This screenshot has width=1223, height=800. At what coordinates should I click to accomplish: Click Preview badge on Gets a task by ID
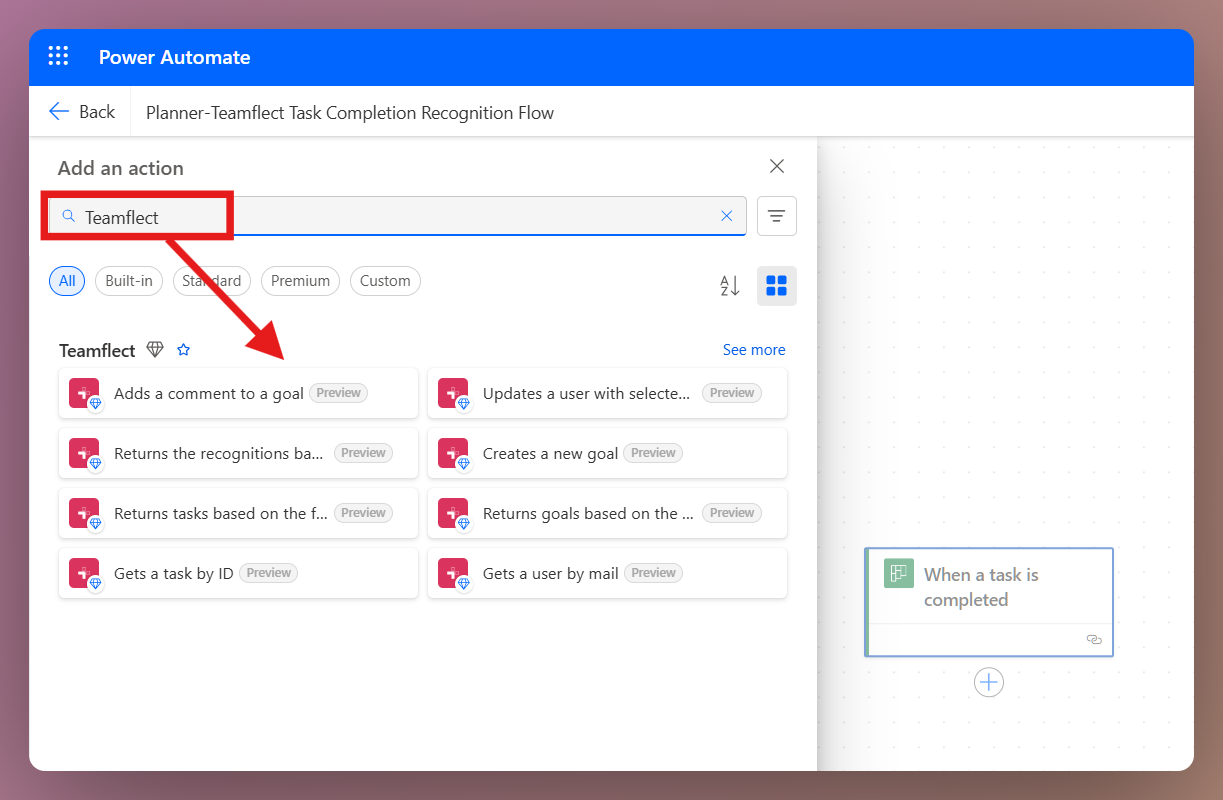pyautogui.click(x=269, y=573)
